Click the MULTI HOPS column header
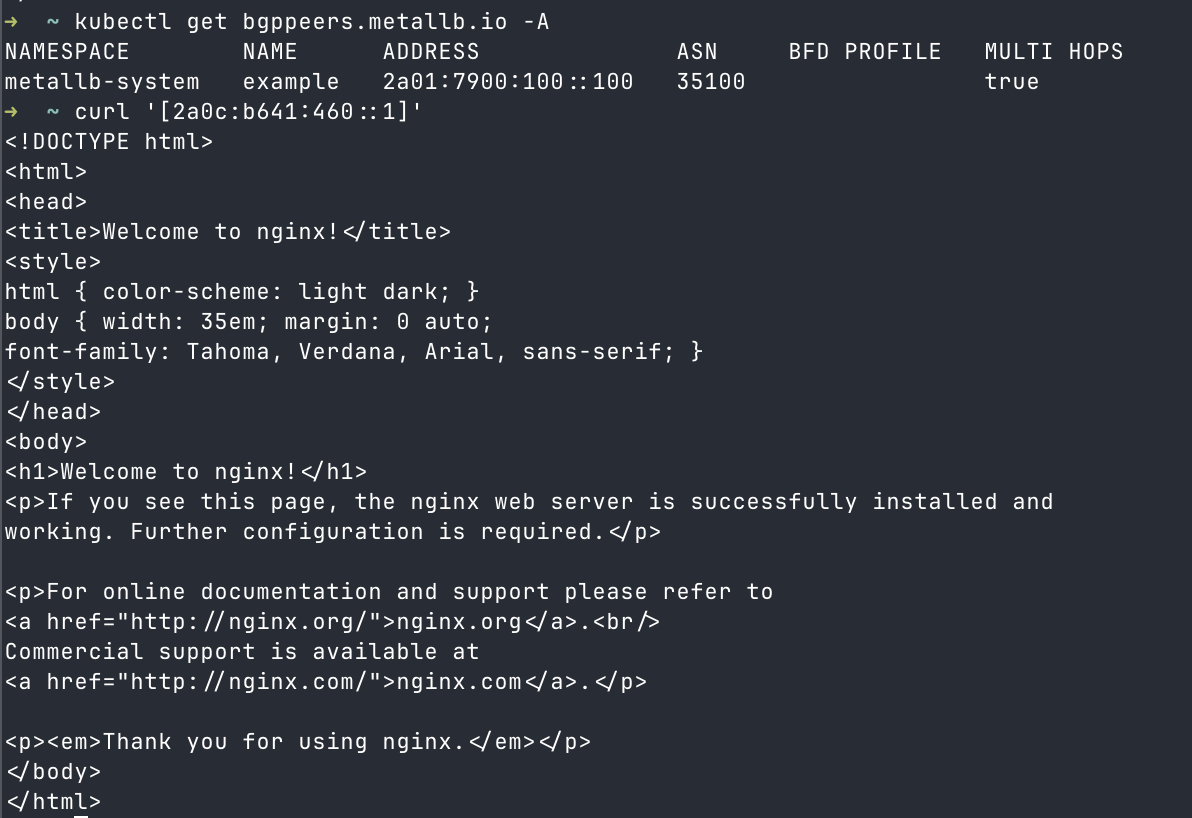 [x=1054, y=52]
